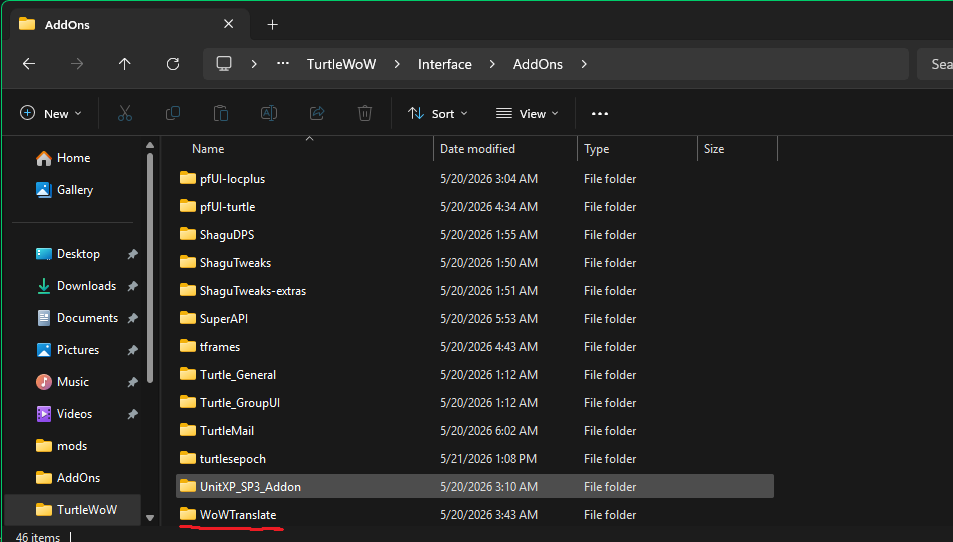Click the navigation pane scrollbar up arrow
Image resolution: width=953 pixels, height=542 pixels.
click(150, 145)
